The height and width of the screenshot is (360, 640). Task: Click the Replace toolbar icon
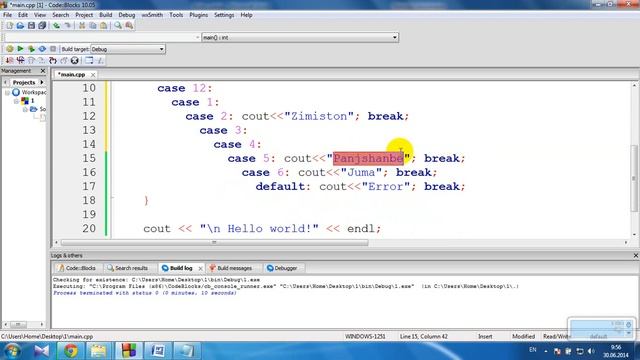pyautogui.click(x=129, y=26)
